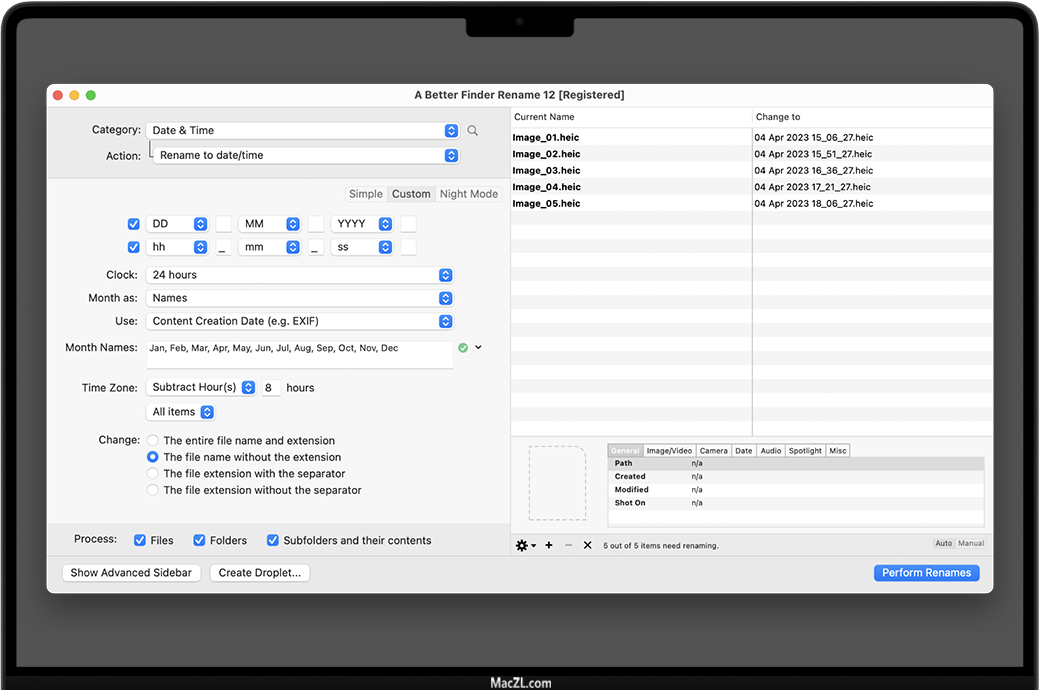Click the Create Droplet... button
This screenshot has width=1040, height=690.
pos(260,573)
